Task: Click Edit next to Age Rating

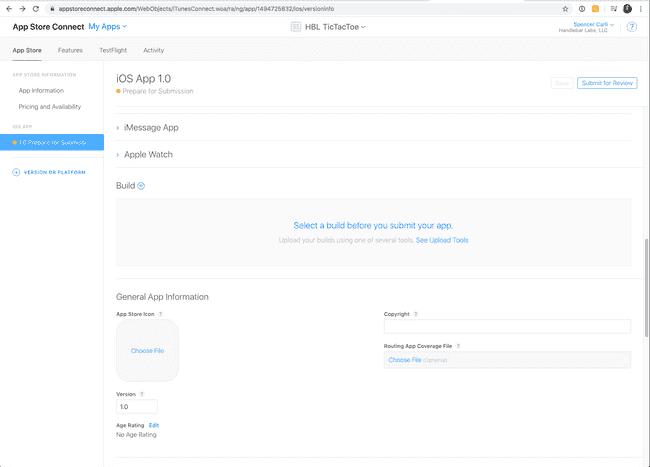Action: pyautogui.click(x=154, y=425)
